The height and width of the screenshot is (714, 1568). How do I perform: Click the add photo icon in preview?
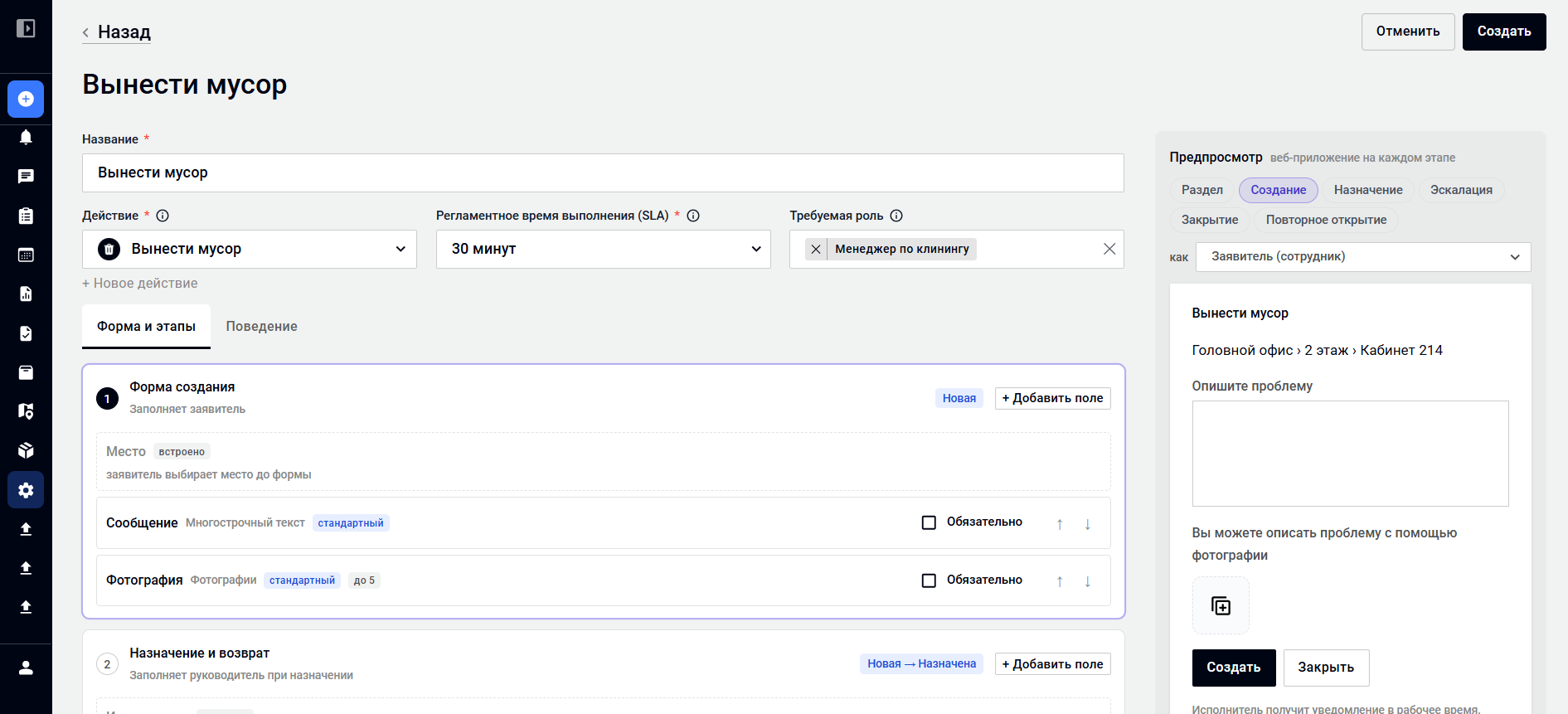click(x=1221, y=605)
